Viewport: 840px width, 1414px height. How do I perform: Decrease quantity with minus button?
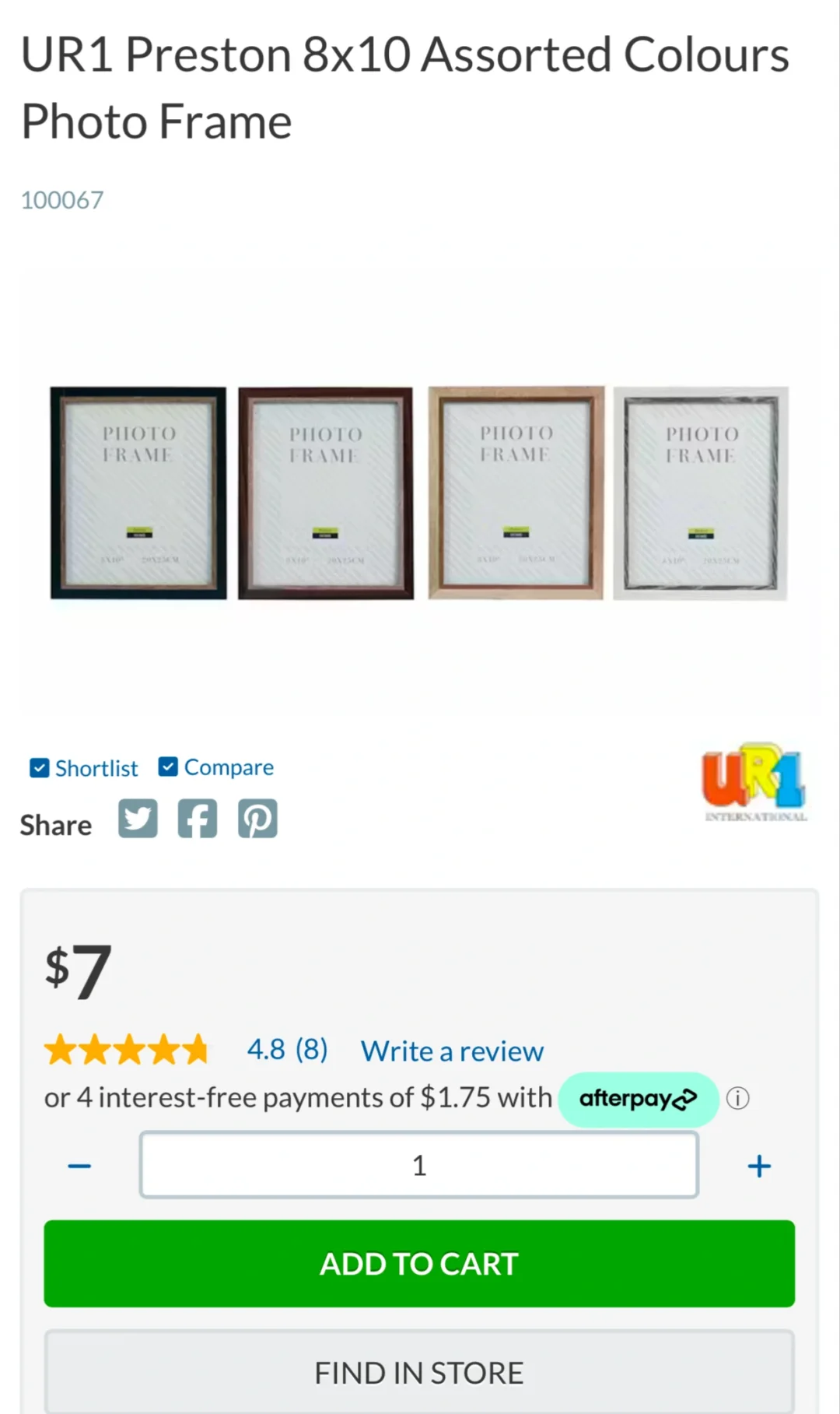coord(79,1165)
